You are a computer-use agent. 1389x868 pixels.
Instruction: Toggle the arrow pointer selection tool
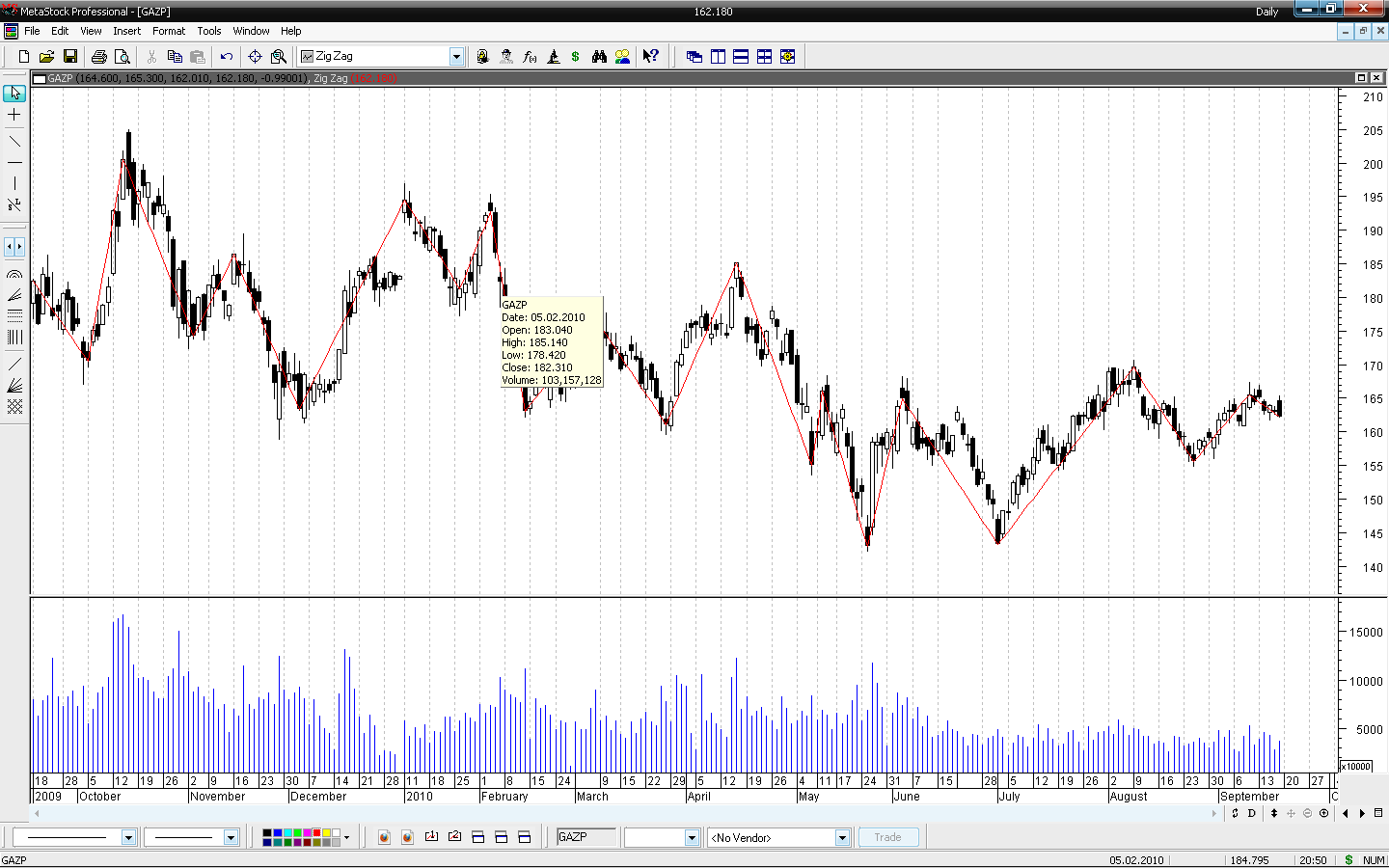(x=14, y=94)
